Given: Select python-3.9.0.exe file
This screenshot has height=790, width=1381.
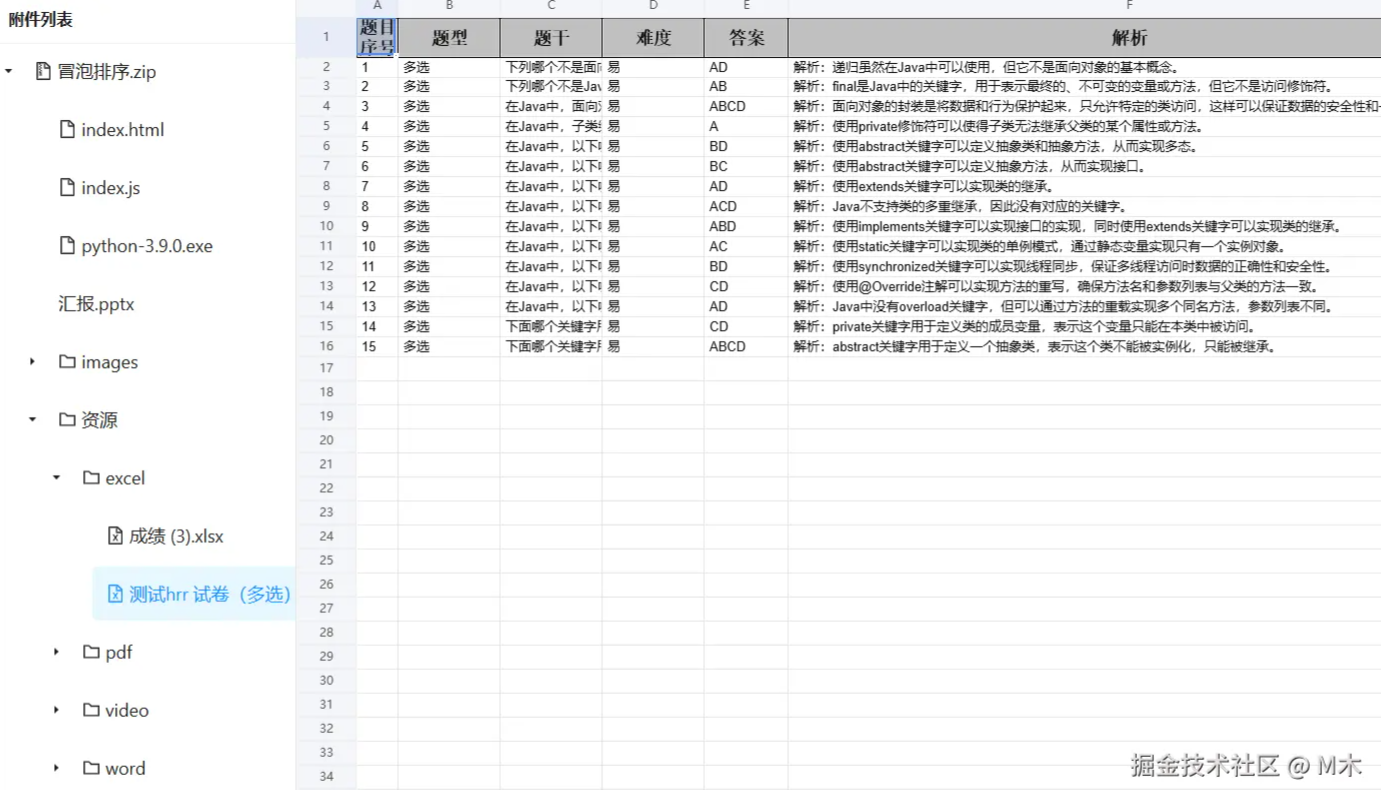Looking at the screenshot, I should [147, 246].
